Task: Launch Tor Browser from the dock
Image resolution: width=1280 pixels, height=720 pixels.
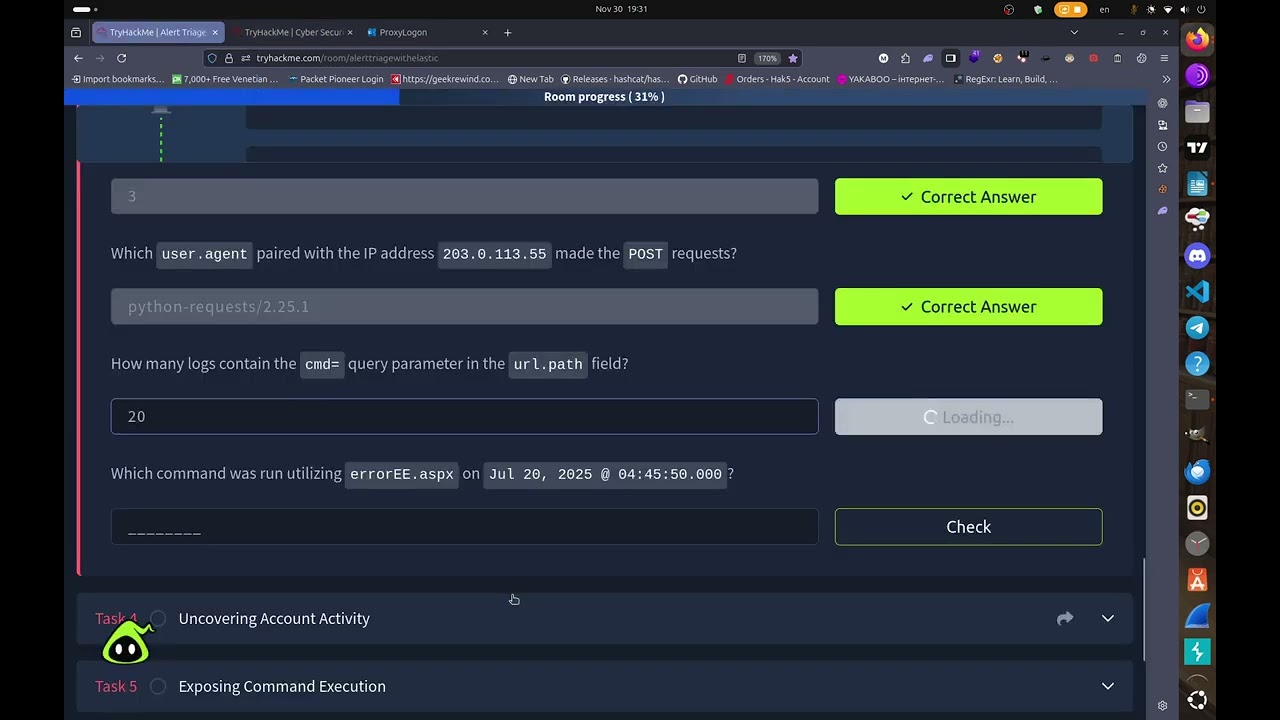Action: (1197, 75)
